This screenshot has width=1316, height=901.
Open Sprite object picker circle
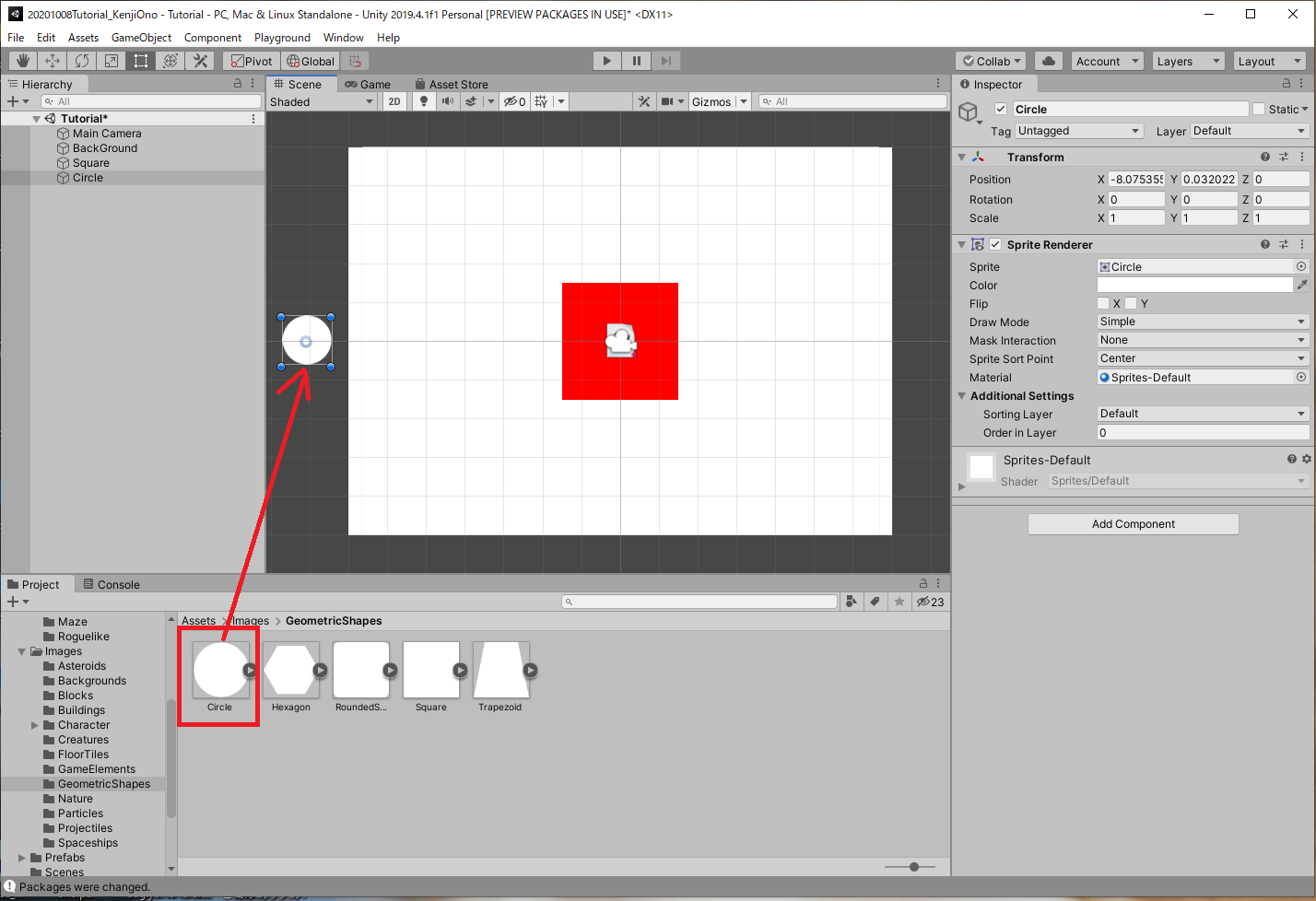(1301, 266)
